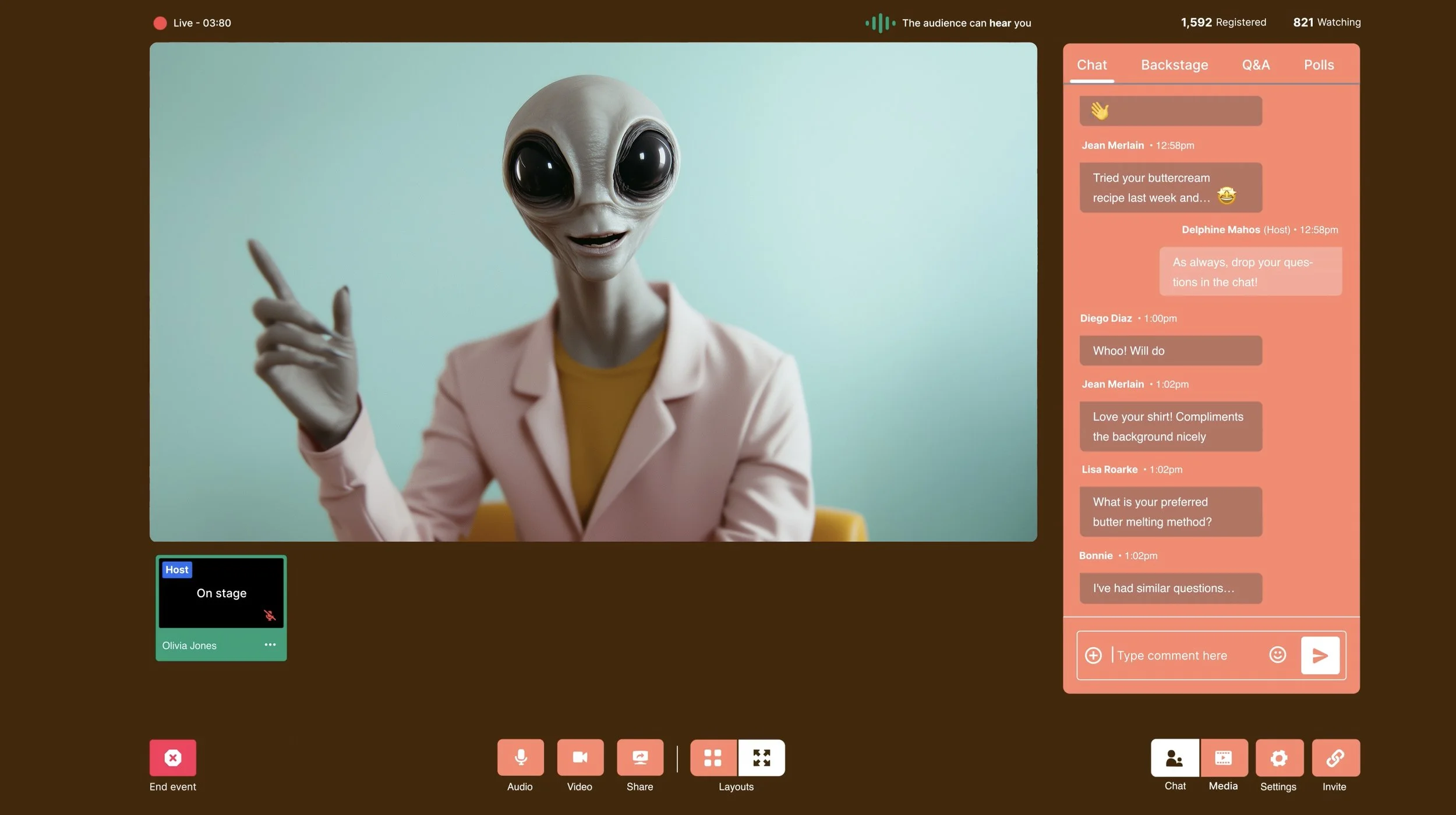Viewport: 1456px width, 815px height.
Task: Open the Polls tab
Action: (1319, 65)
